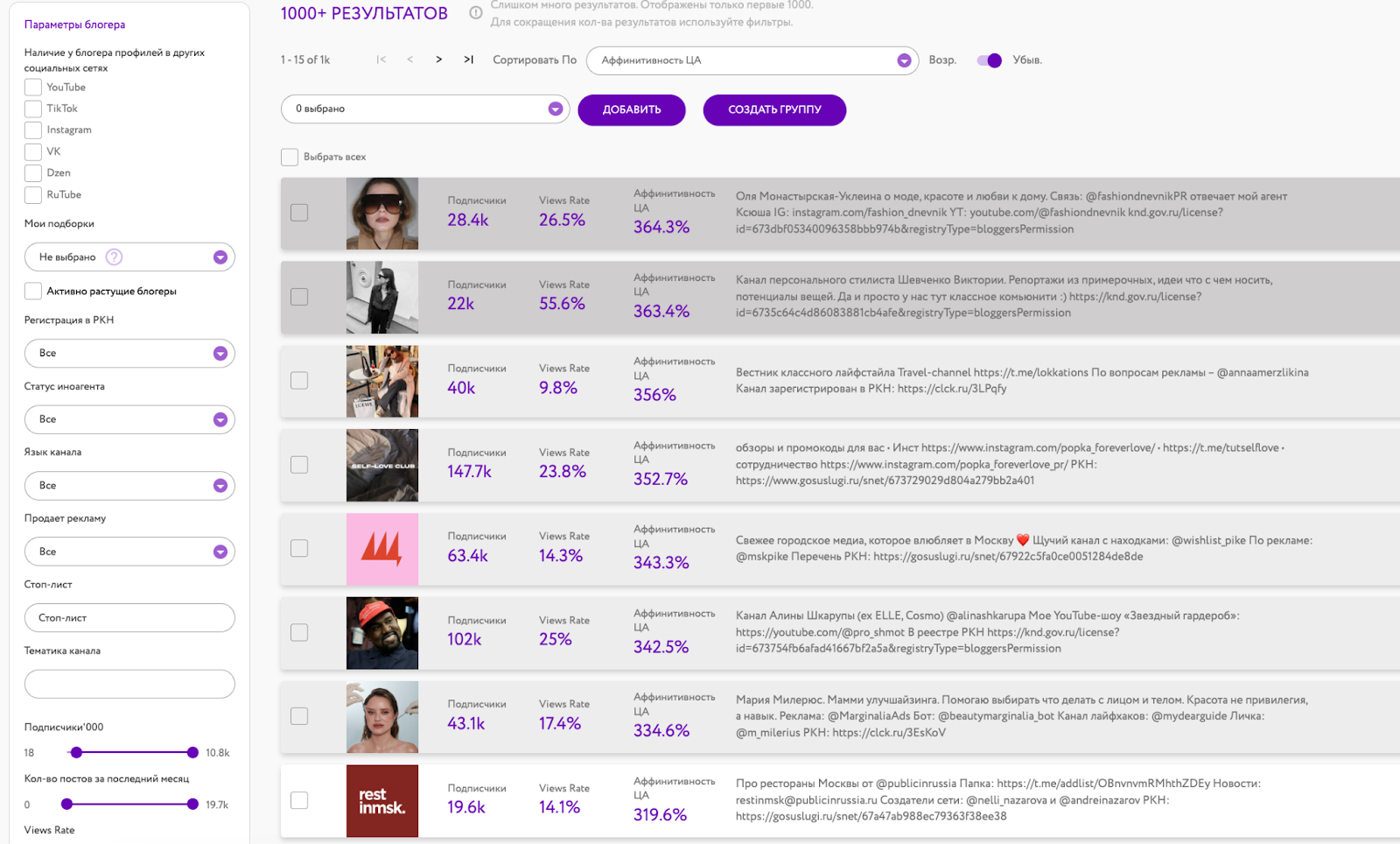The image size is (1400, 844).
Task: Expand the Регистрация в РКН dropdown
Action: tap(129, 353)
